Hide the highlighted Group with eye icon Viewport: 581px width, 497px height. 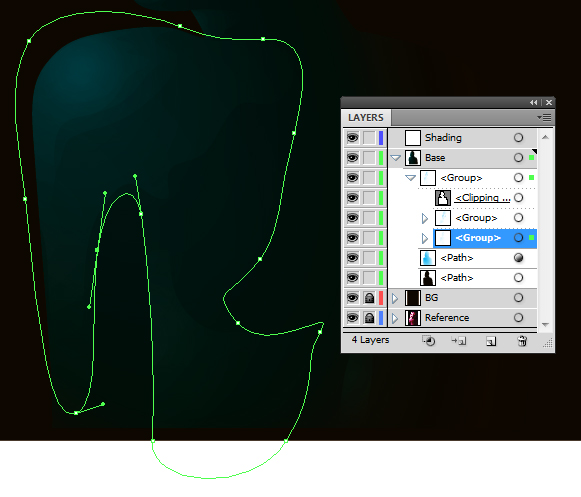pyautogui.click(x=352, y=238)
